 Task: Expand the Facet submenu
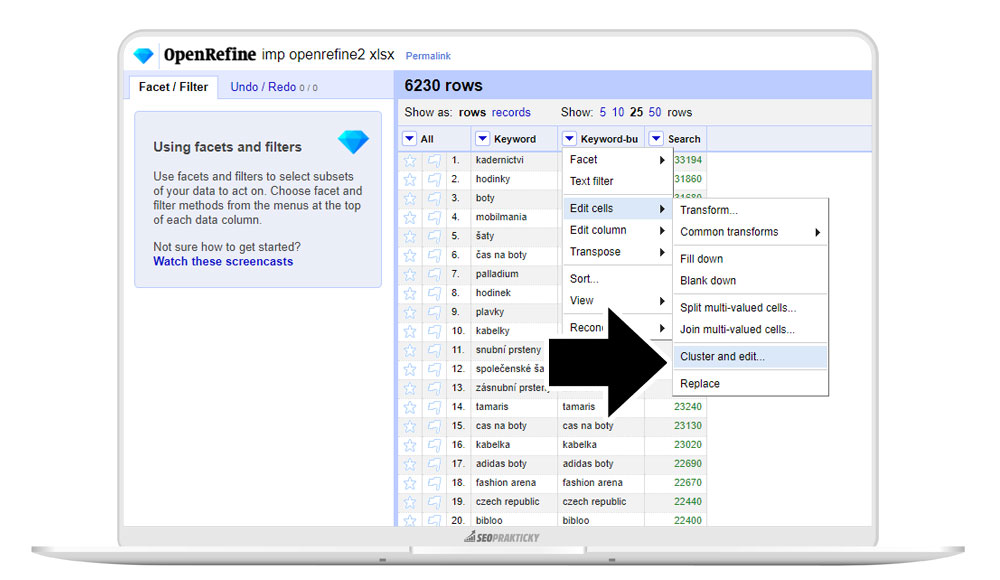[617, 160]
